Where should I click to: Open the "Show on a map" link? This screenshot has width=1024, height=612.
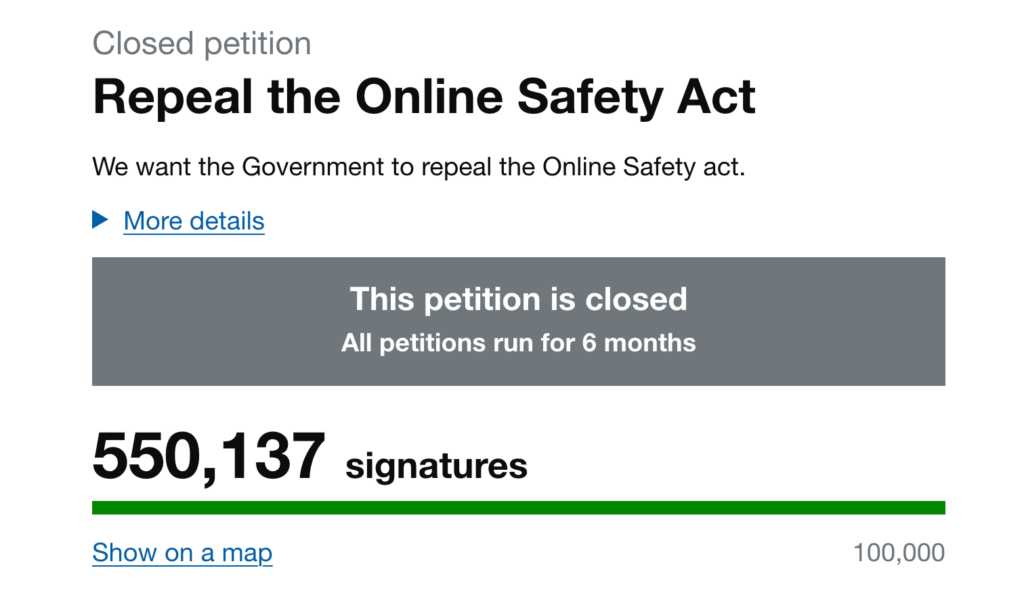(x=182, y=553)
